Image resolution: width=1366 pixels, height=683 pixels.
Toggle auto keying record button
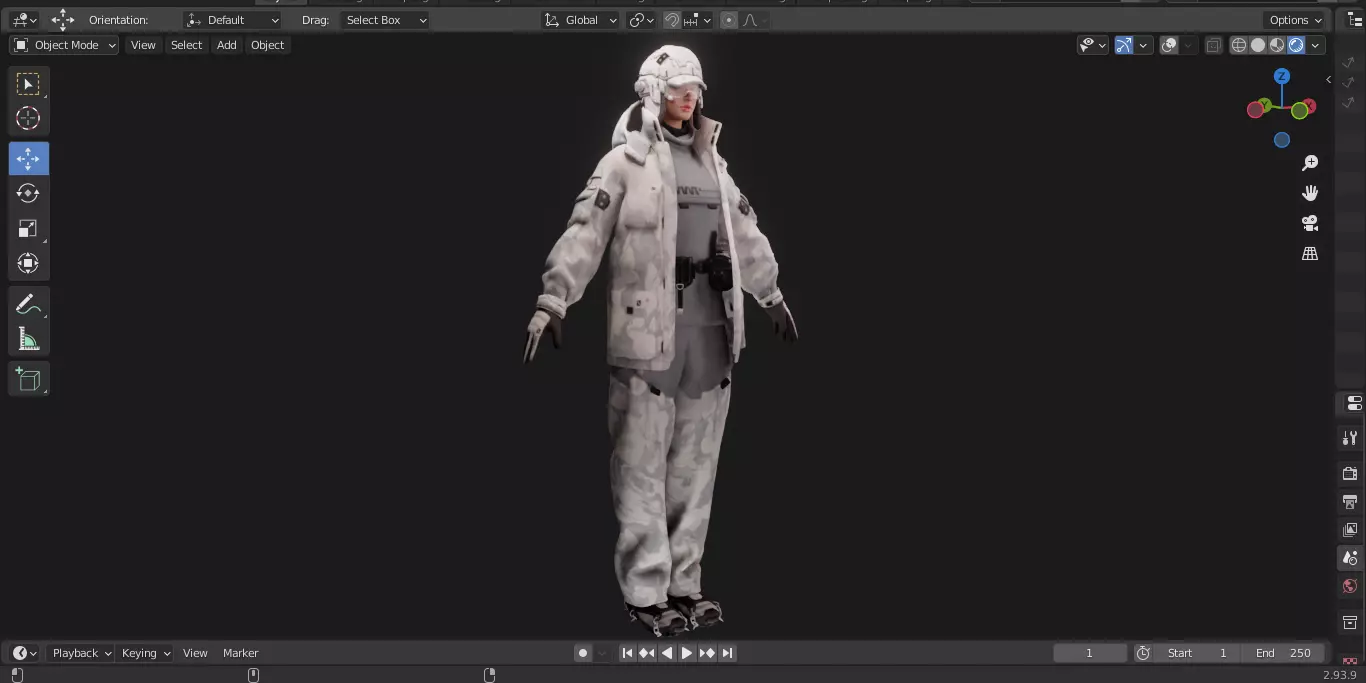583,653
